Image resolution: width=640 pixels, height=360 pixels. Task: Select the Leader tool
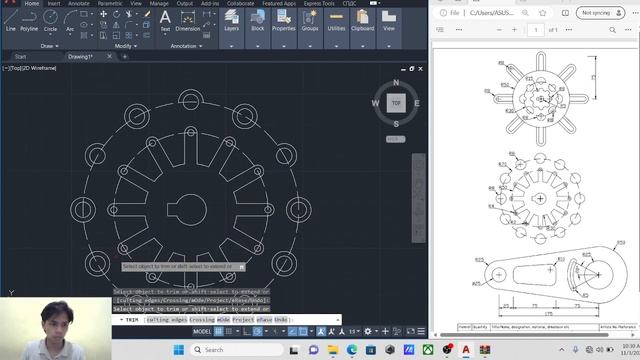pyautogui.click(x=207, y=25)
